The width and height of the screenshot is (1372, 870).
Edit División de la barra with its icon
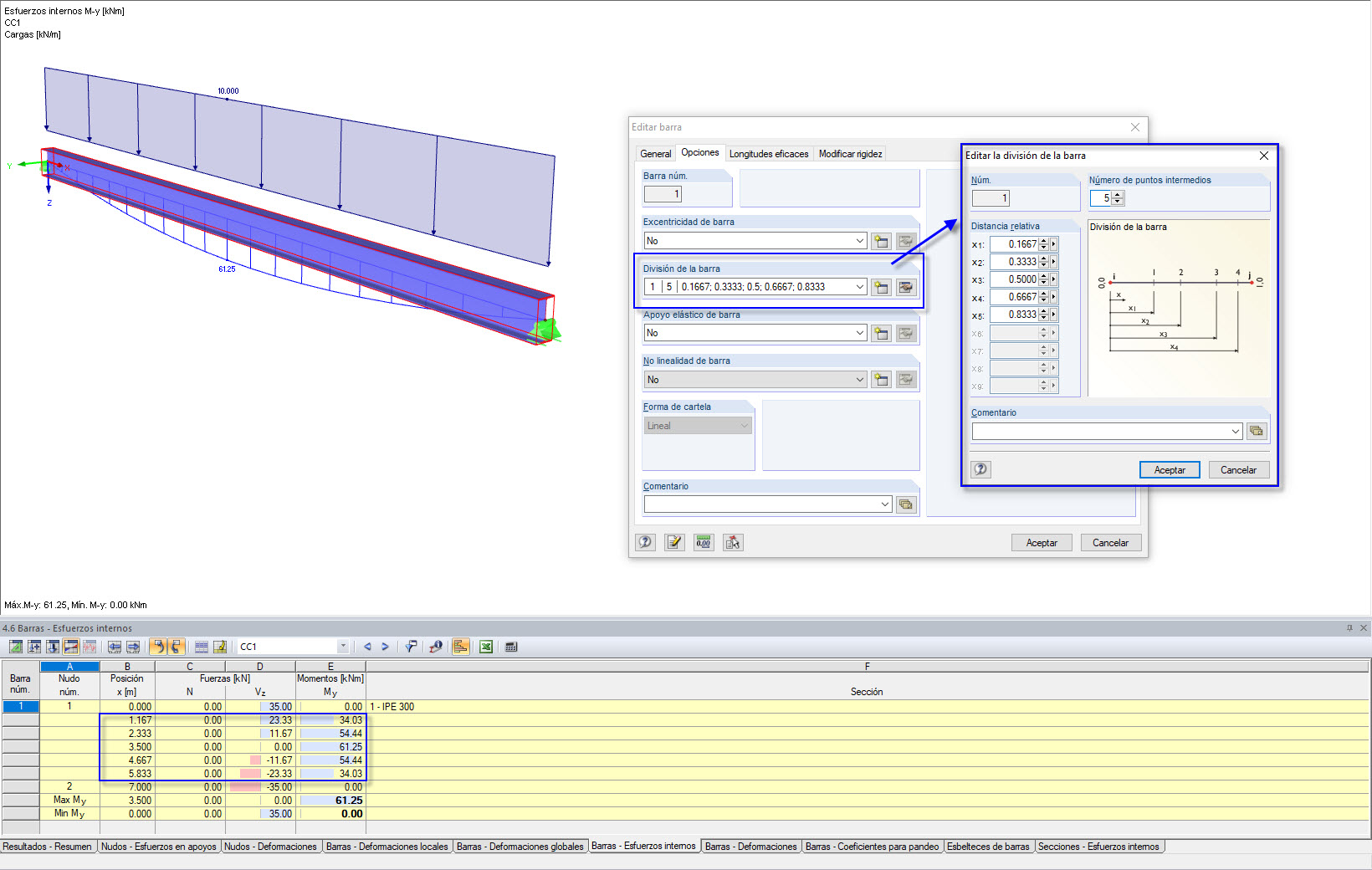[905, 287]
